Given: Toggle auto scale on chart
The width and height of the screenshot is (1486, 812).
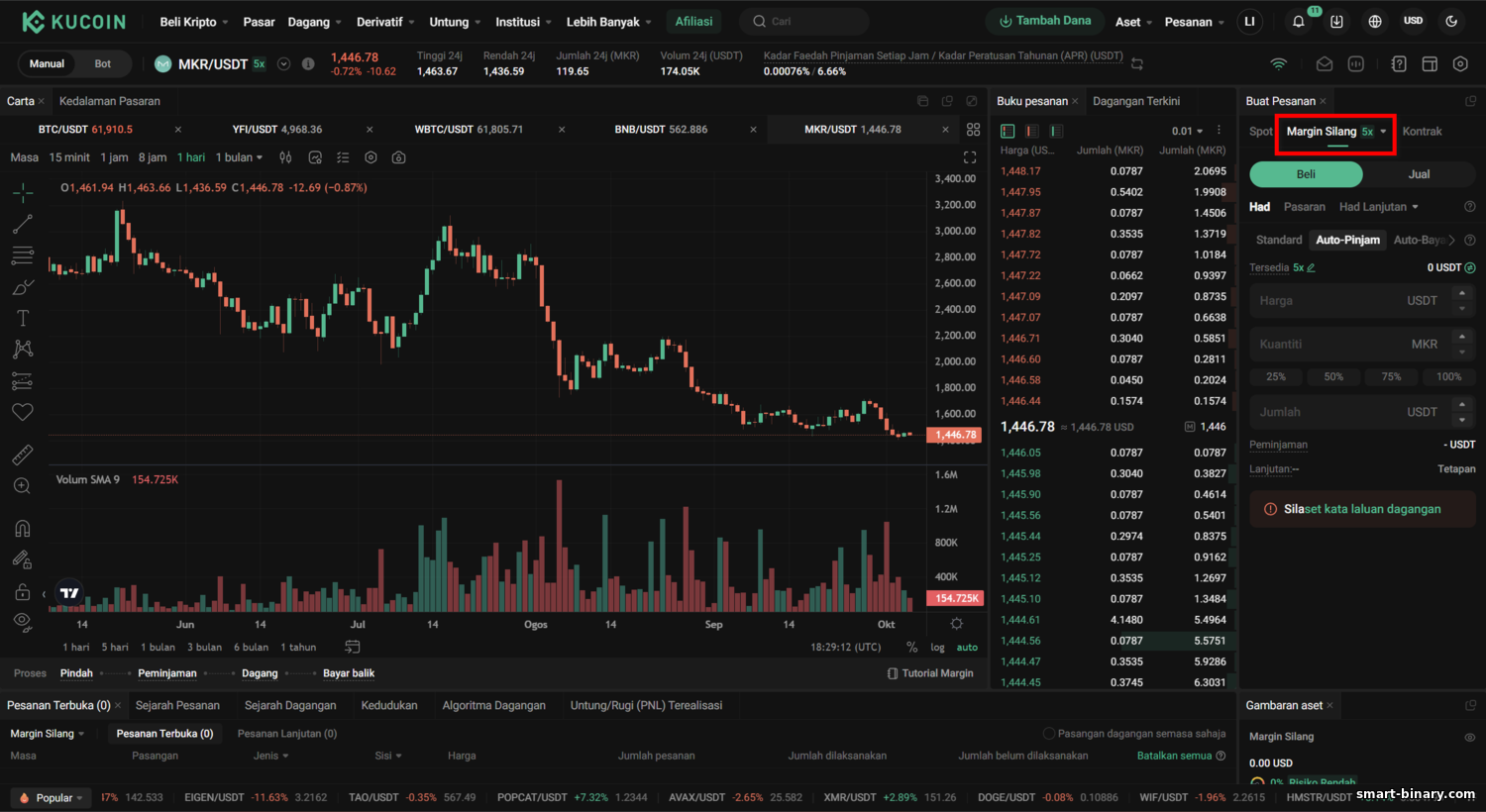Looking at the screenshot, I should pos(967,648).
